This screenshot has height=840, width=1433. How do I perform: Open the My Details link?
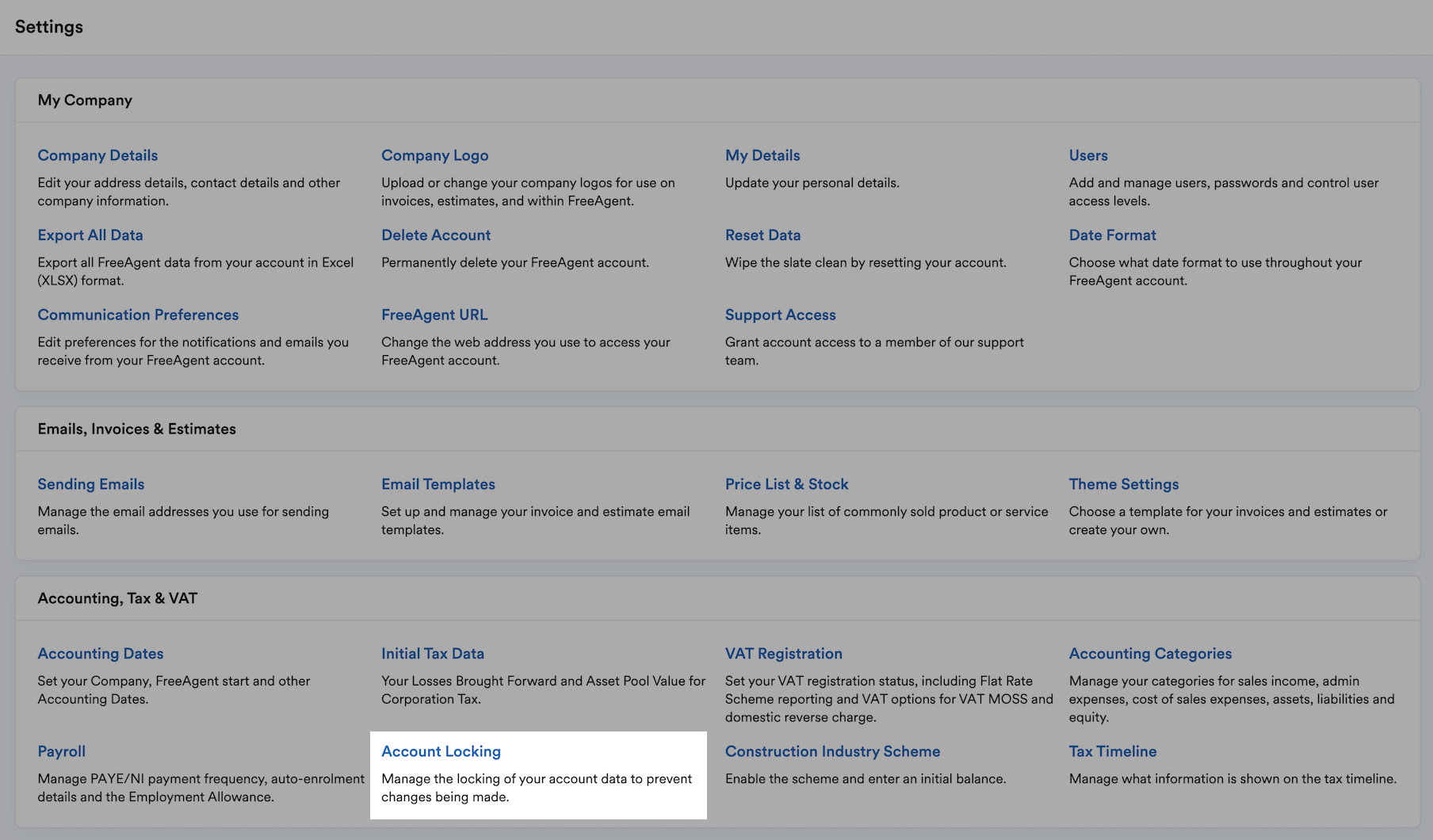click(762, 155)
